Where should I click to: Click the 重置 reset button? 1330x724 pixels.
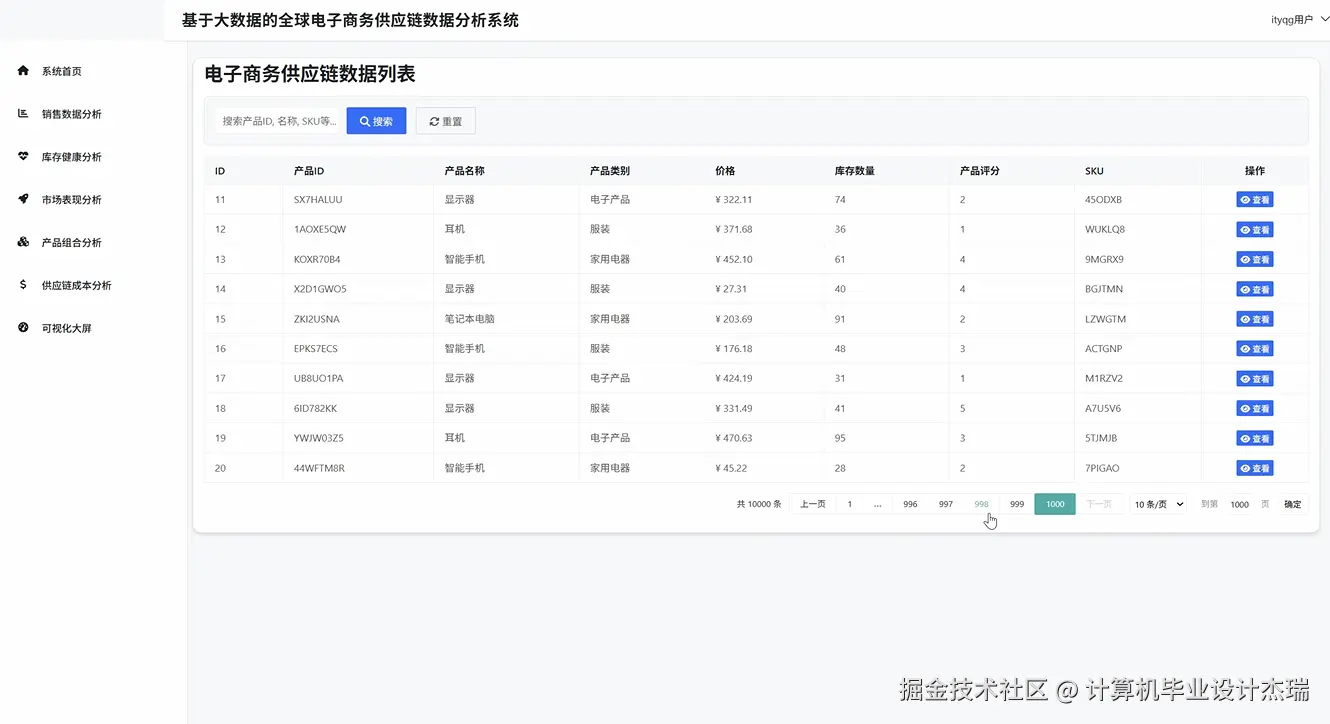coord(445,121)
